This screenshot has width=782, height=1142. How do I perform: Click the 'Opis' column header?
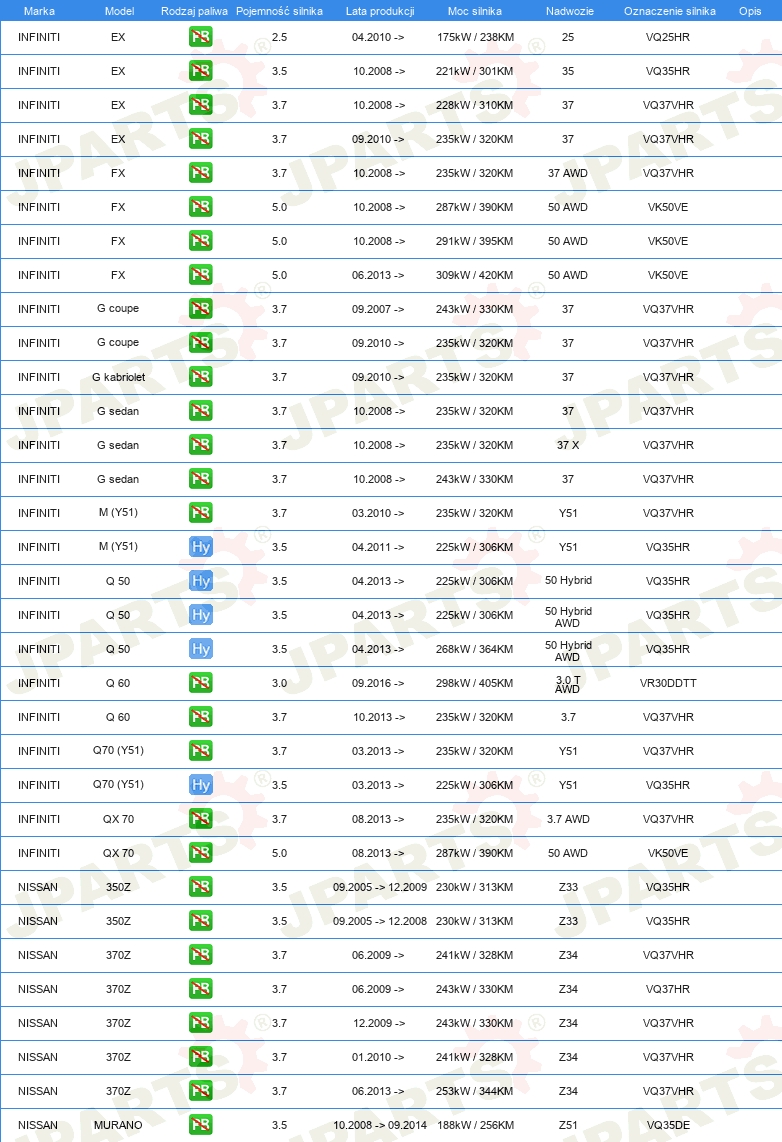[x=750, y=11]
